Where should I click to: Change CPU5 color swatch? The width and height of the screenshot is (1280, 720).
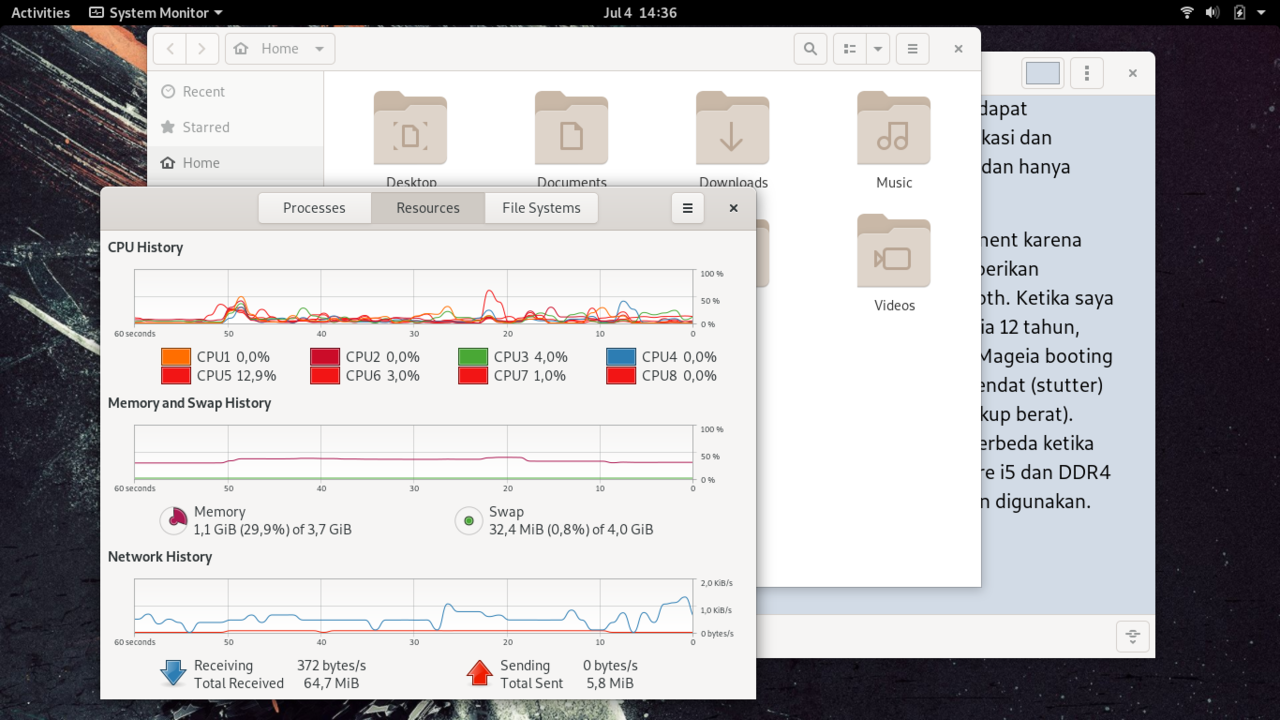click(x=175, y=376)
